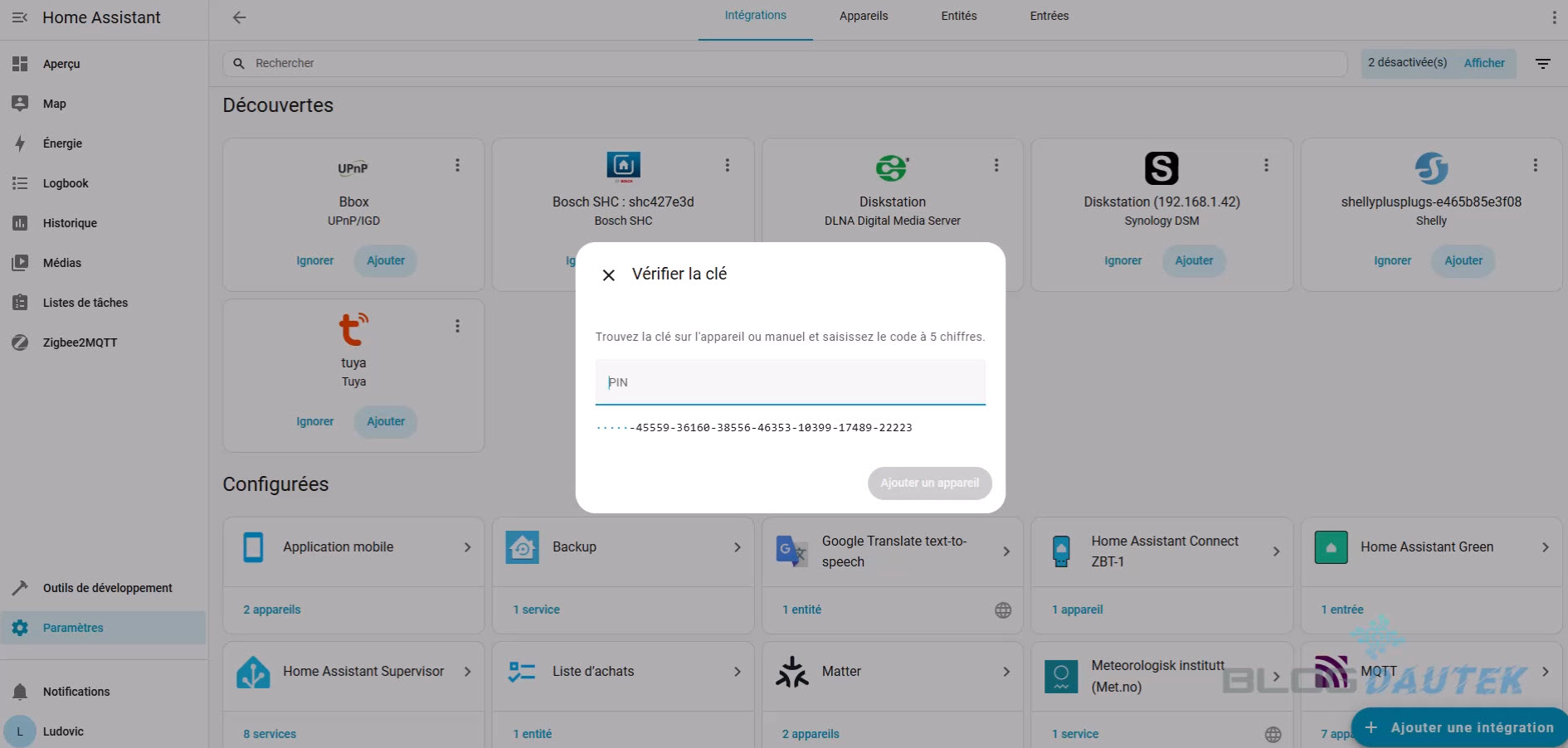Screen dimensions: 1568x748
Task: Click the back arrow in header
Action: pos(239,17)
